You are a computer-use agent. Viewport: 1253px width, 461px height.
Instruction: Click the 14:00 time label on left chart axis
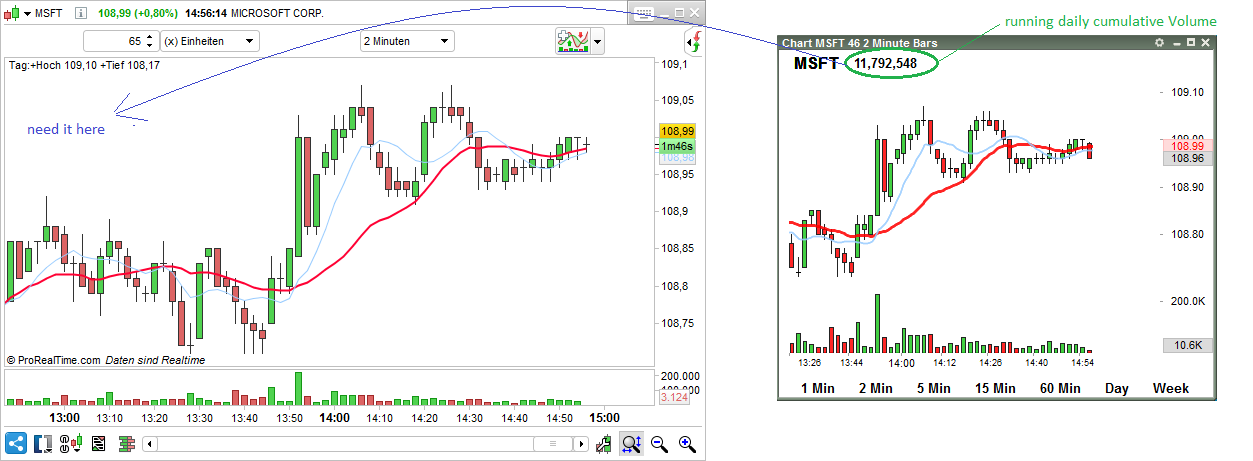click(334, 418)
